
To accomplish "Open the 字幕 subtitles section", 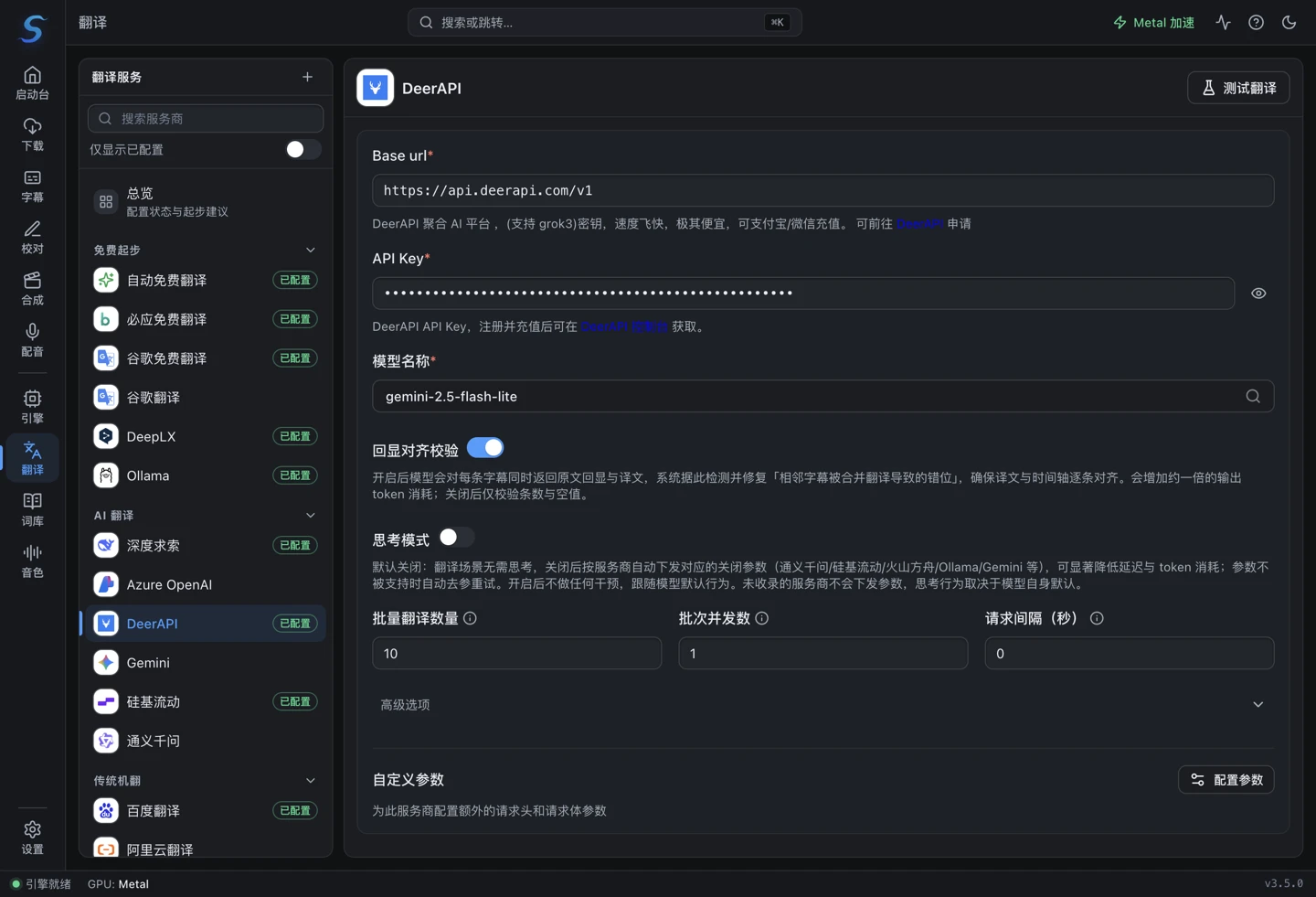I will (x=32, y=185).
